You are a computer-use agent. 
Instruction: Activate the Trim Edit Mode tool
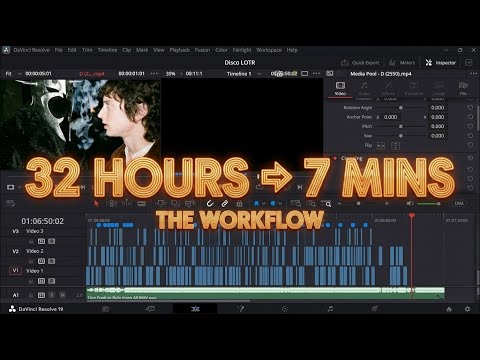(112, 203)
